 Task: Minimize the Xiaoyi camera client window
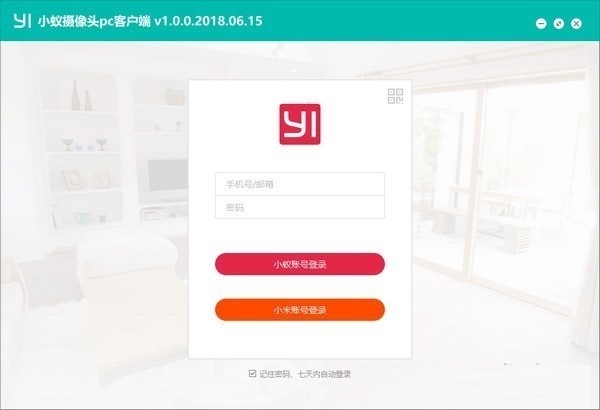(x=541, y=24)
